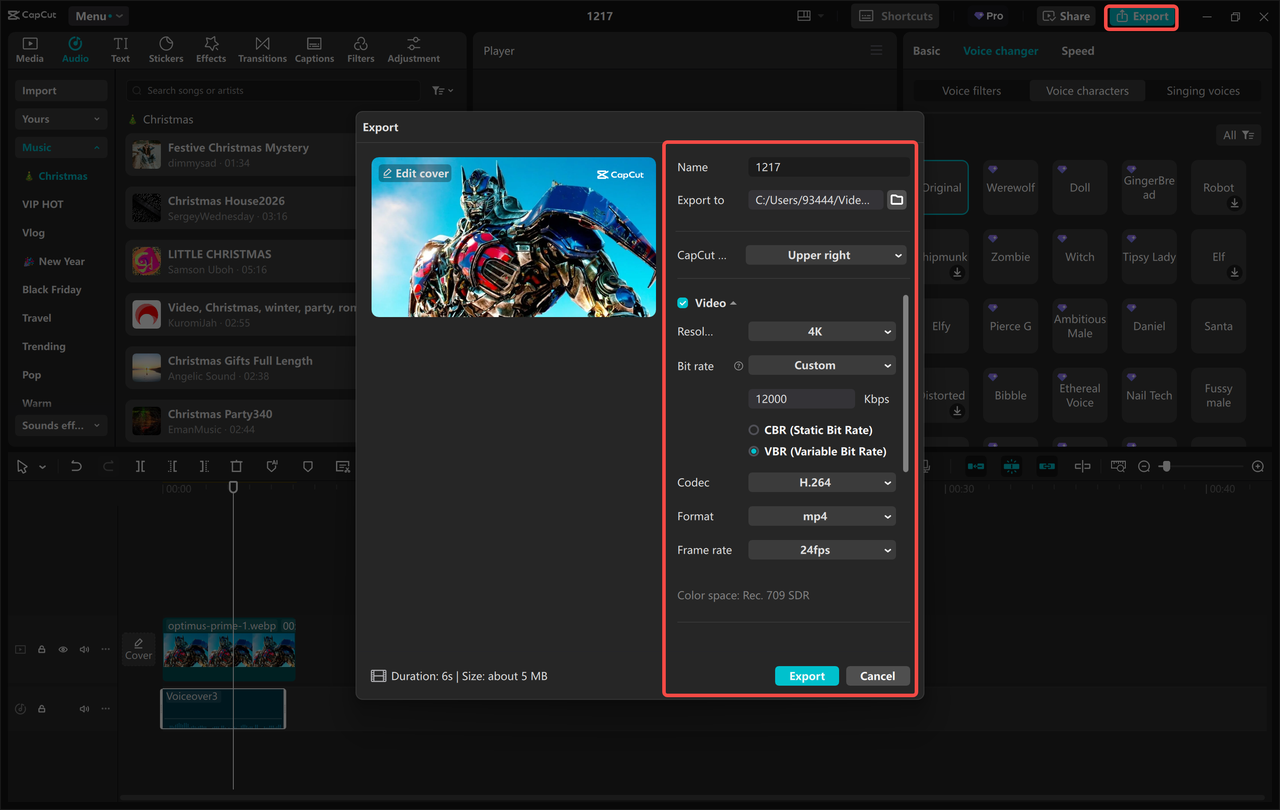Viewport: 1280px width, 810px height.
Task: Open the Stickers panel
Action: [166, 49]
